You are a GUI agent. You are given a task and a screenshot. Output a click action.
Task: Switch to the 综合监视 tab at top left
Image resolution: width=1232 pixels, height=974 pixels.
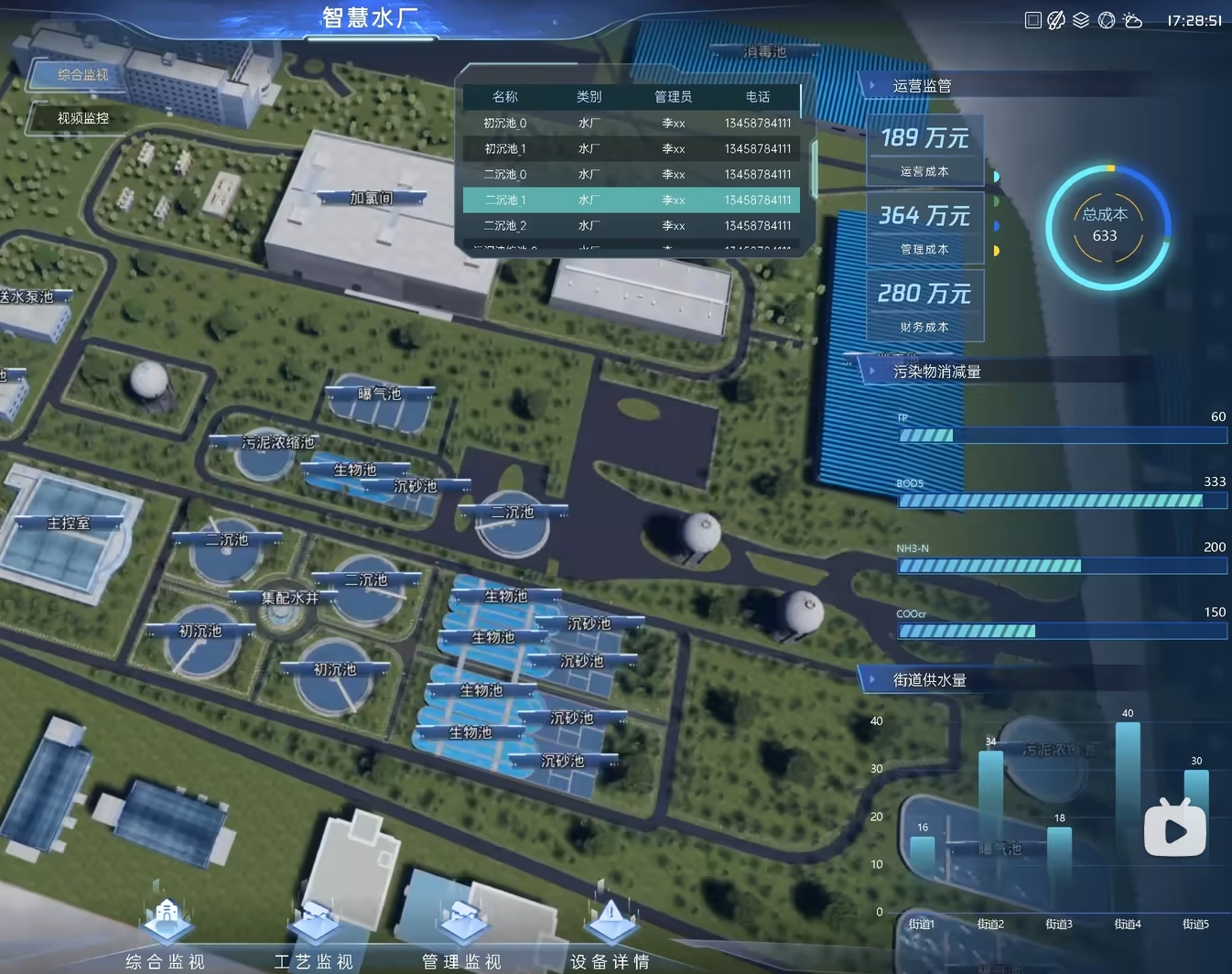[x=82, y=75]
